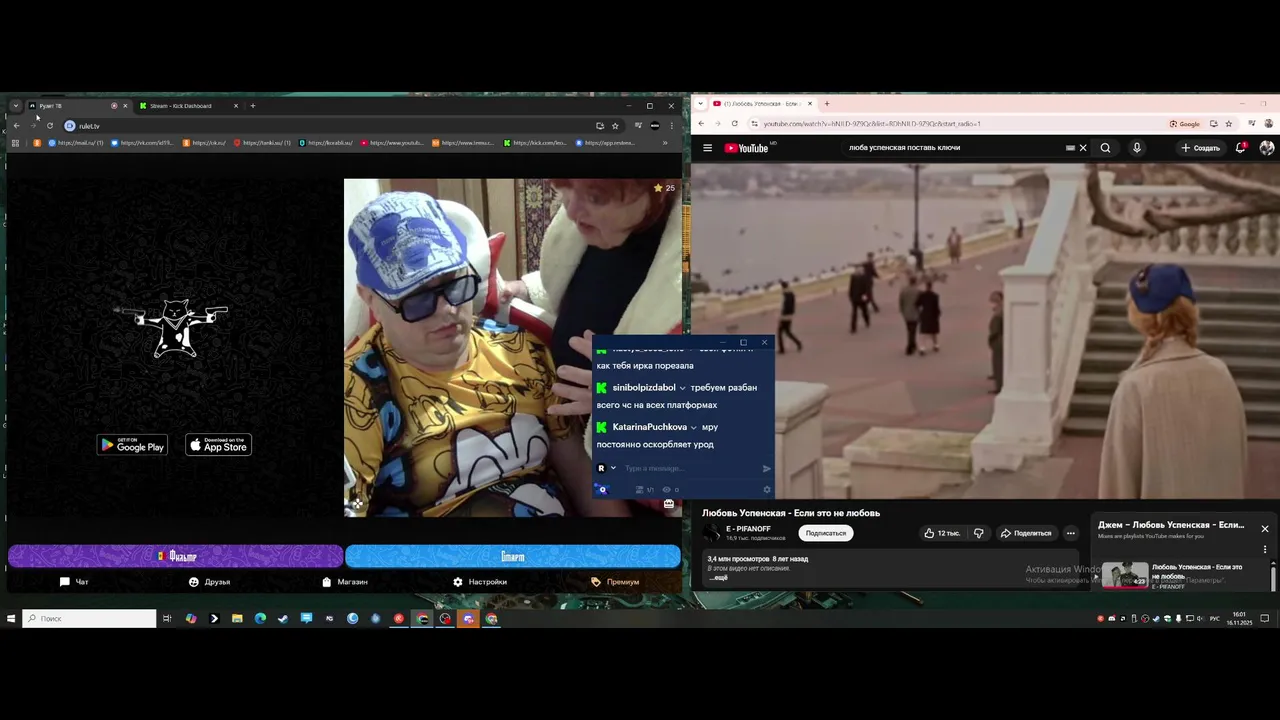Expand KatarinaPuchkova user chevron in chat
Screen dimensions: 1280x720
tap(693, 427)
